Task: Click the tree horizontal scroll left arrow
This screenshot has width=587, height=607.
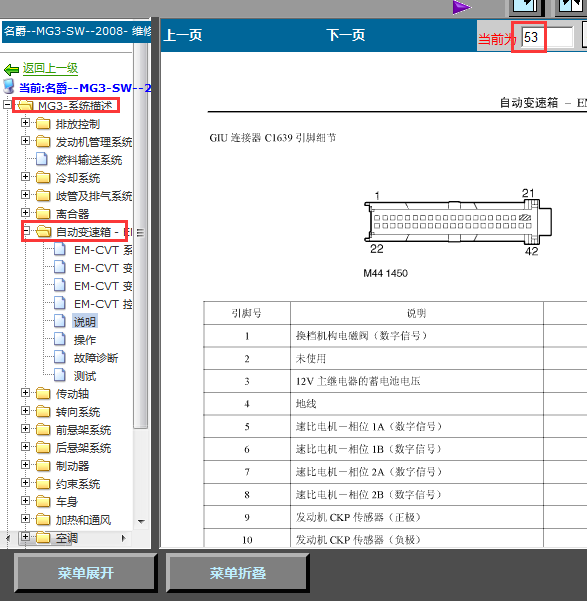Action: 8,538
